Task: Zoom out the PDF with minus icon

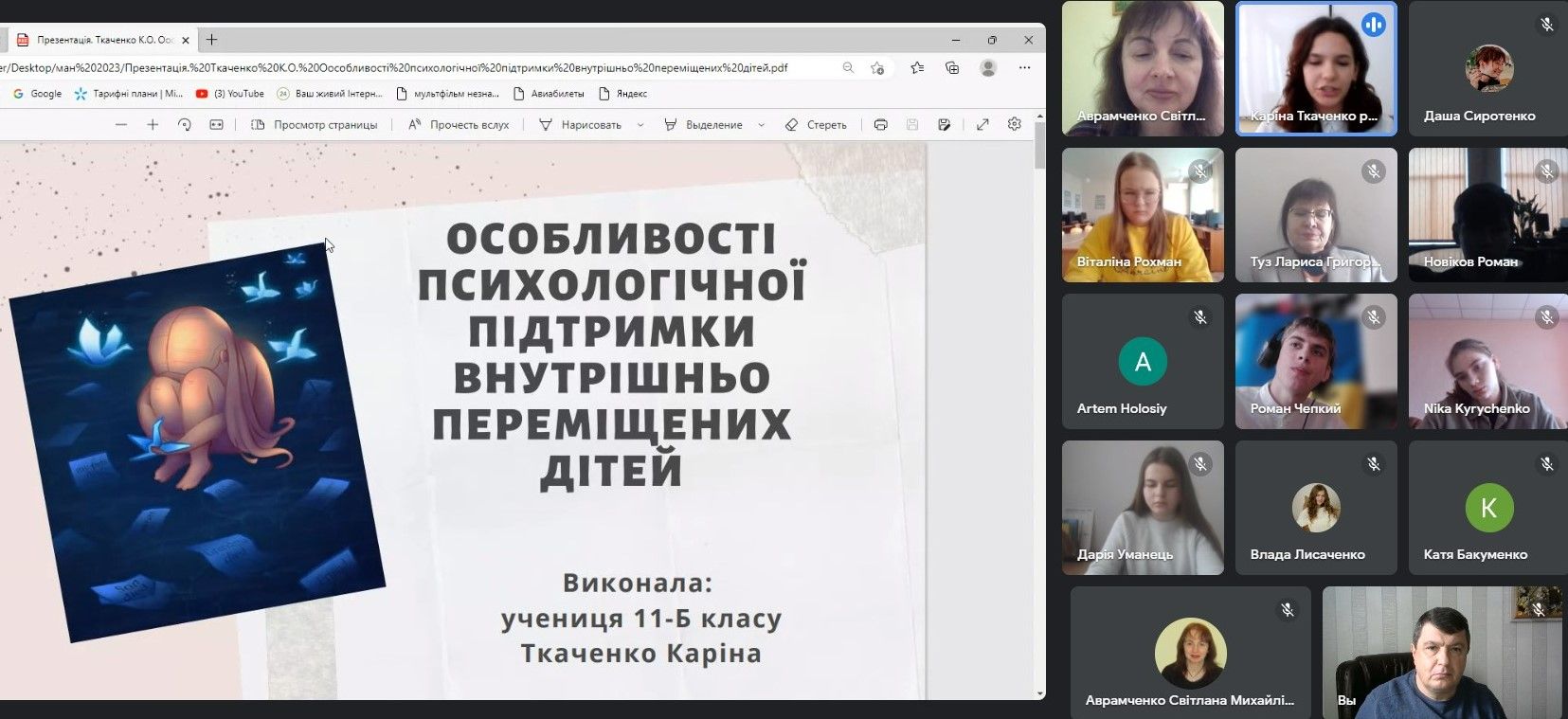Action: 121,124
